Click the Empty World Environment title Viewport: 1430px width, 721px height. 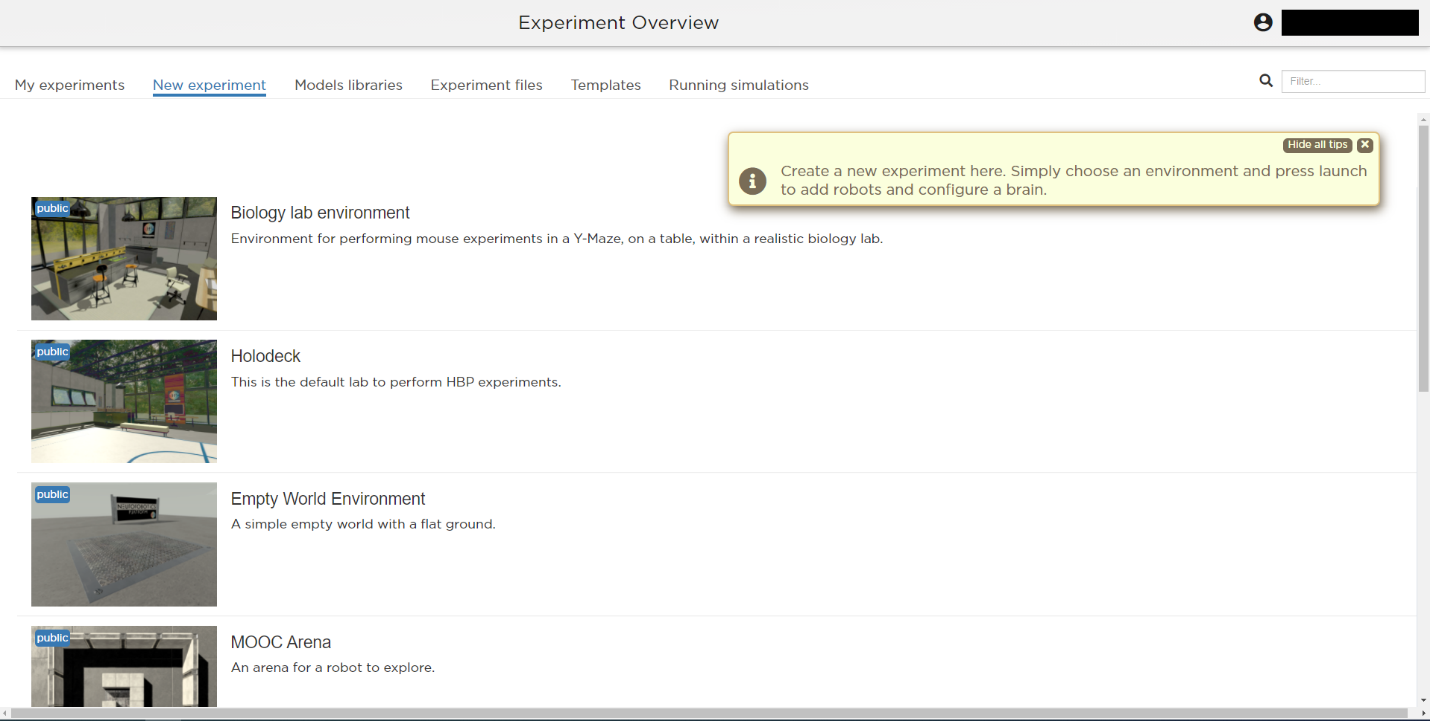click(328, 499)
